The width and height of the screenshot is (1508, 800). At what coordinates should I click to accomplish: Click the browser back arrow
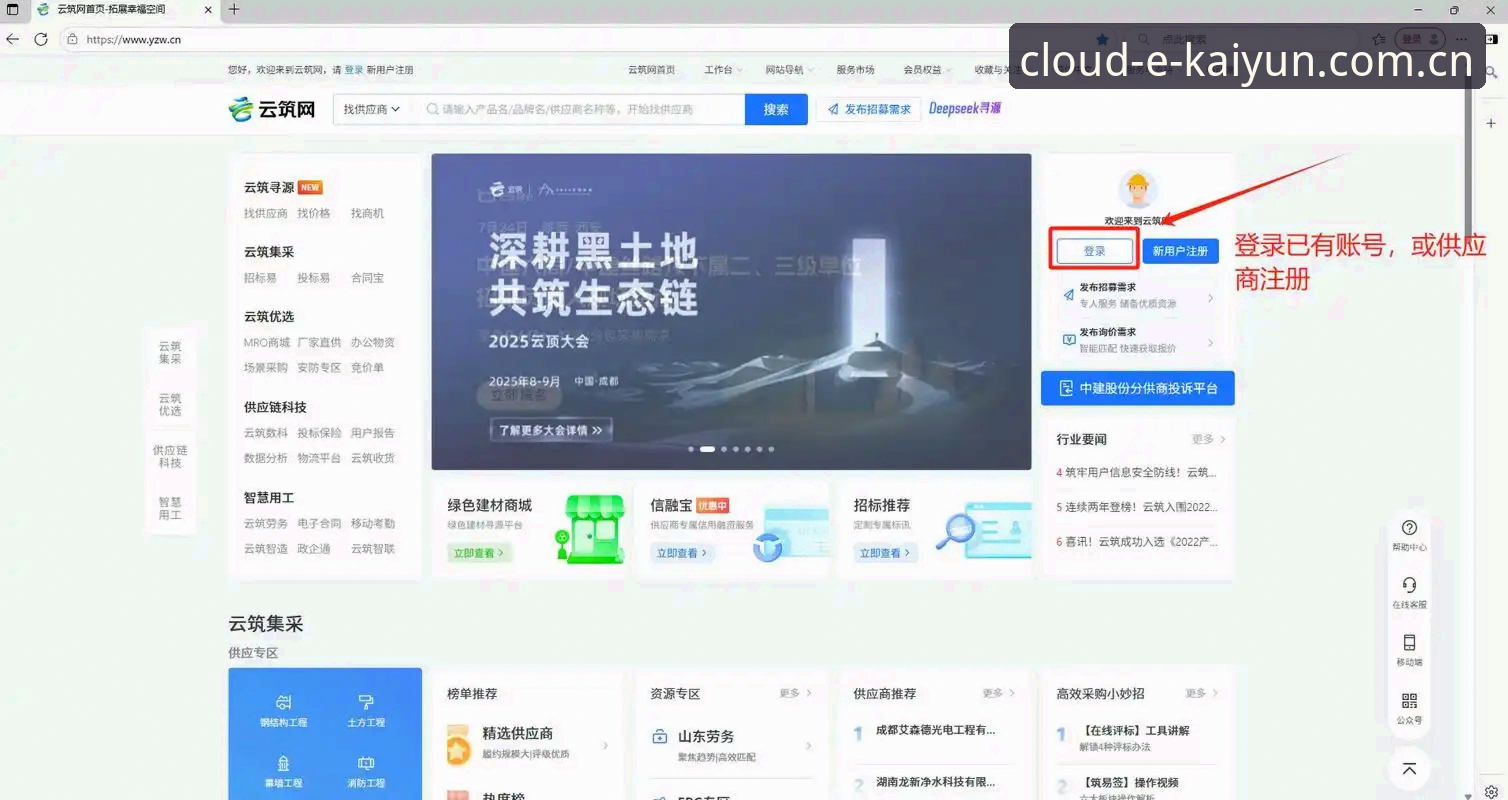[x=12, y=39]
